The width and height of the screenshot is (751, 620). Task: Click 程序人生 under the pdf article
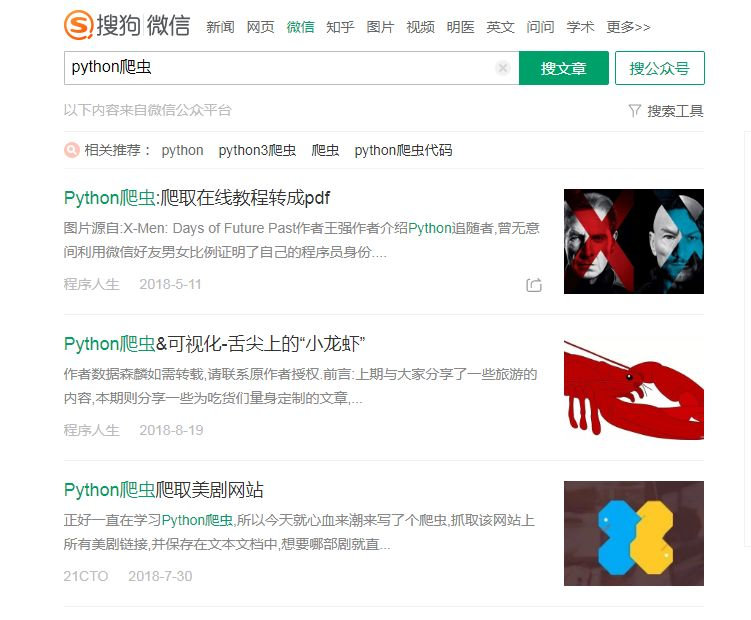91,284
